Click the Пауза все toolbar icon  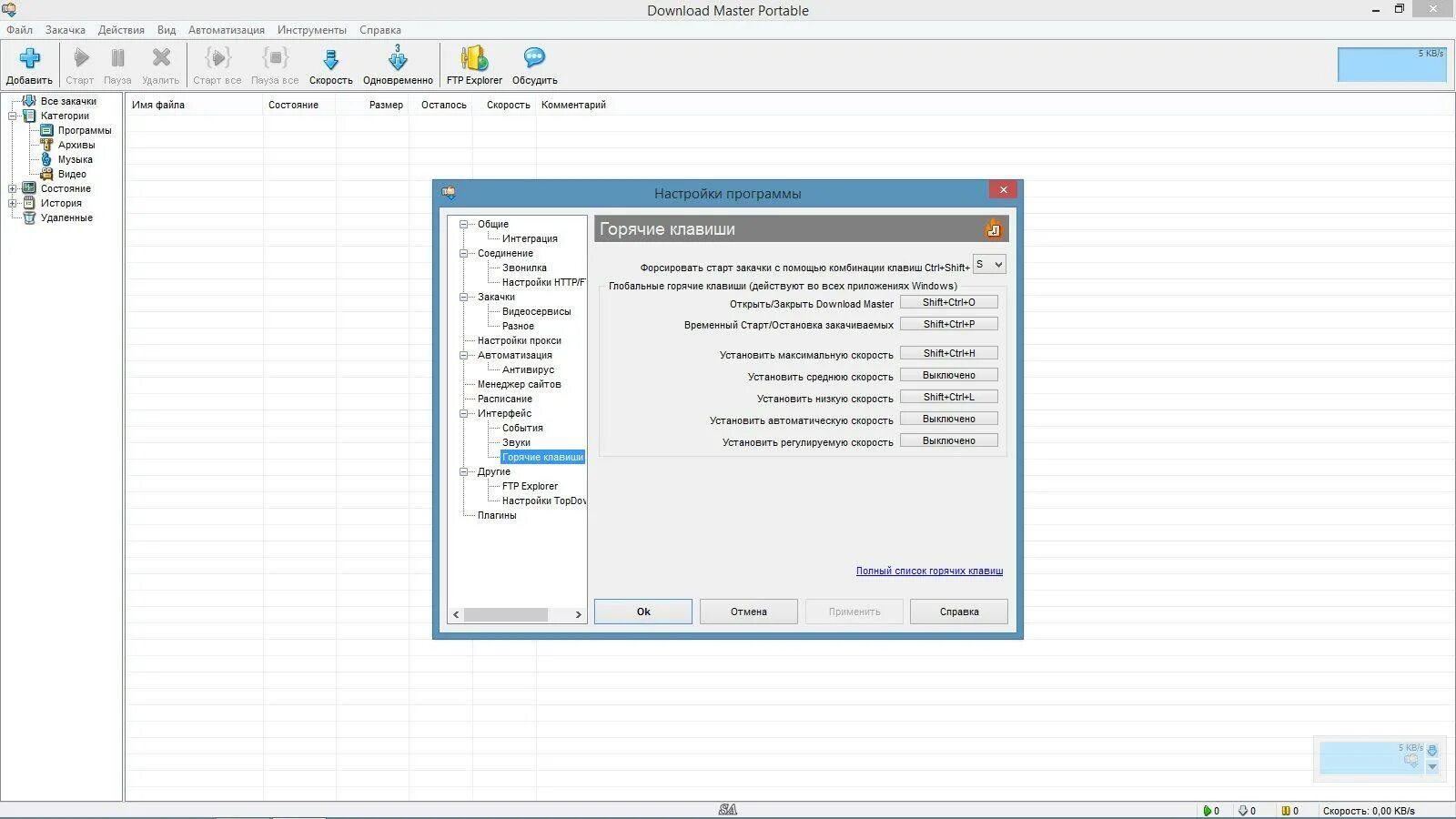coord(275,58)
